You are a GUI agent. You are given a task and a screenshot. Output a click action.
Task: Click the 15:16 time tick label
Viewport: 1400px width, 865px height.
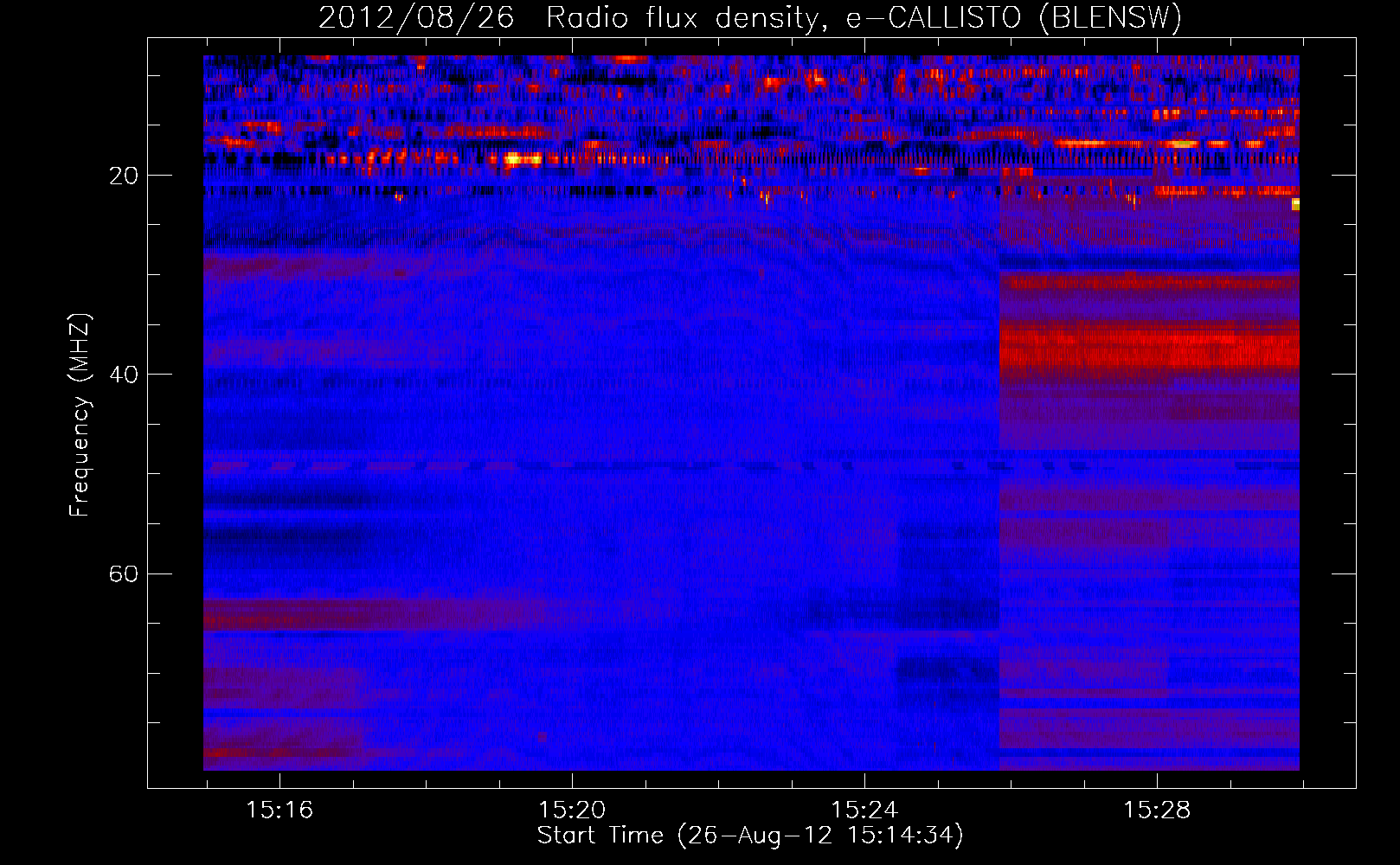279,810
